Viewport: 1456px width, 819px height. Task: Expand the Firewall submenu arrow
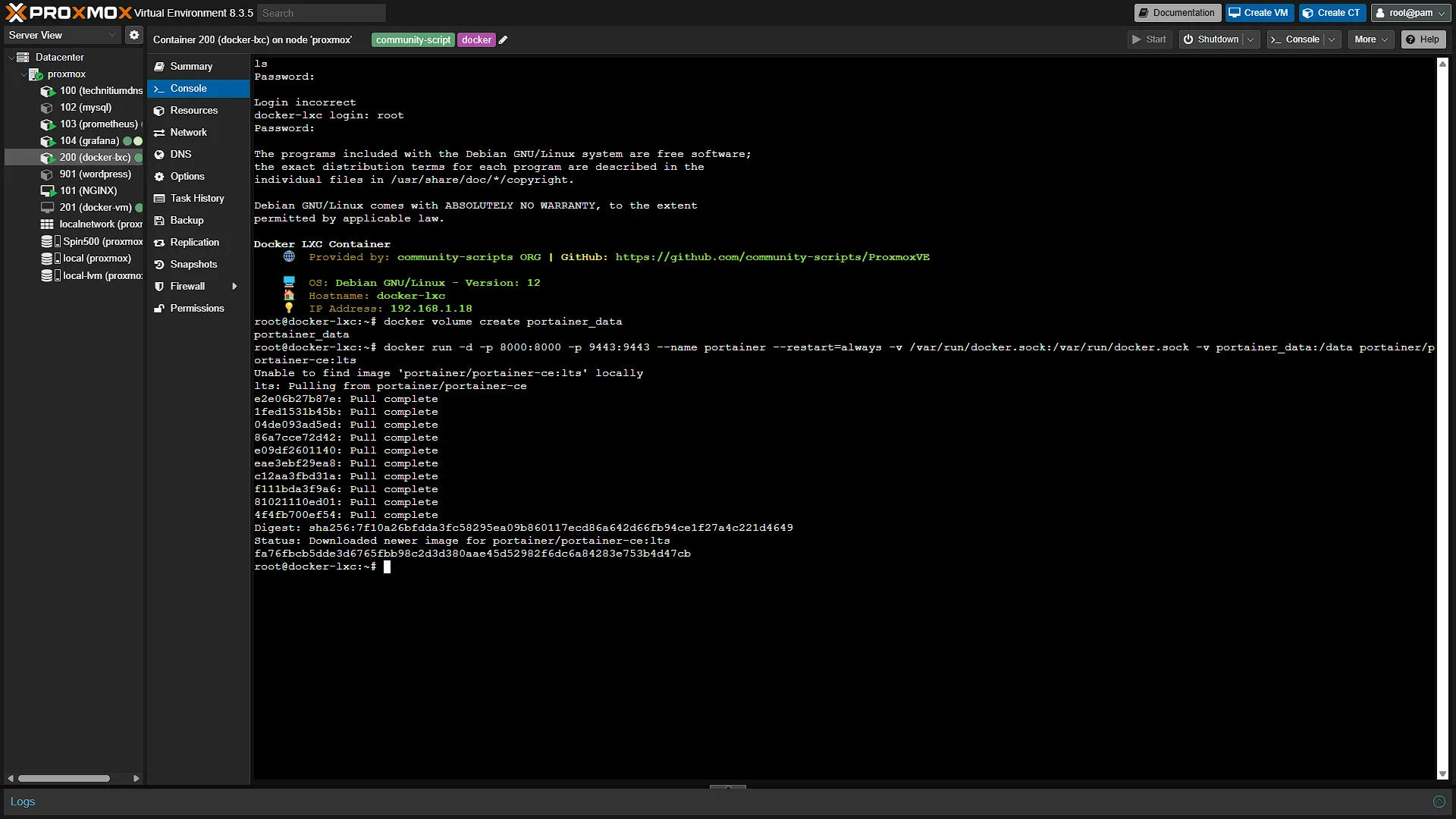tap(234, 287)
